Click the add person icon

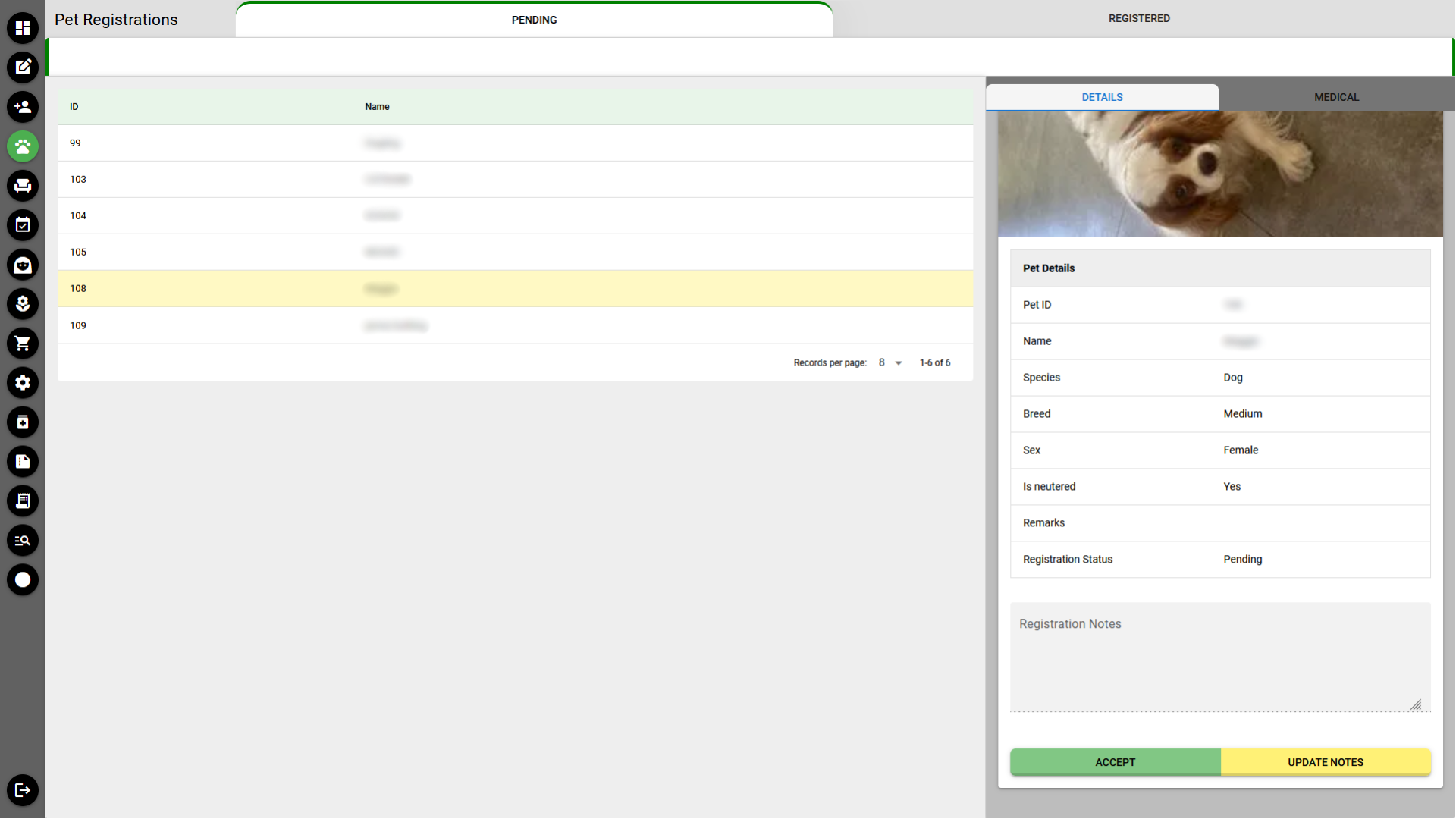23,107
